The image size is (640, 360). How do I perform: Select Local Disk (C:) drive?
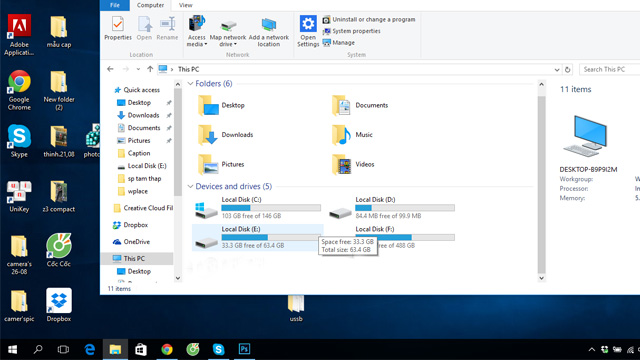click(257, 207)
